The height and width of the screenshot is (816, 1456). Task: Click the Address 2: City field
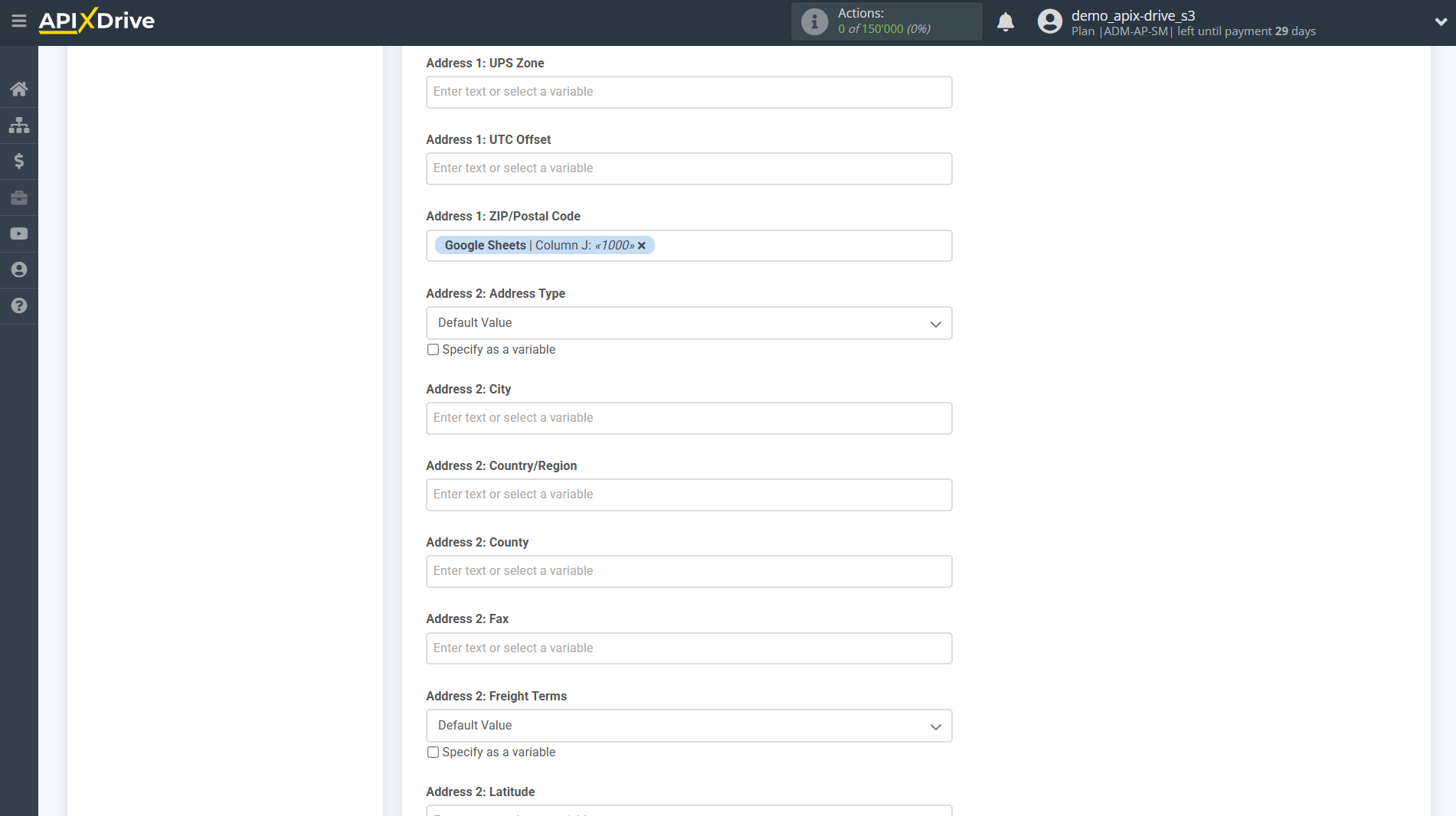click(x=689, y=418)
